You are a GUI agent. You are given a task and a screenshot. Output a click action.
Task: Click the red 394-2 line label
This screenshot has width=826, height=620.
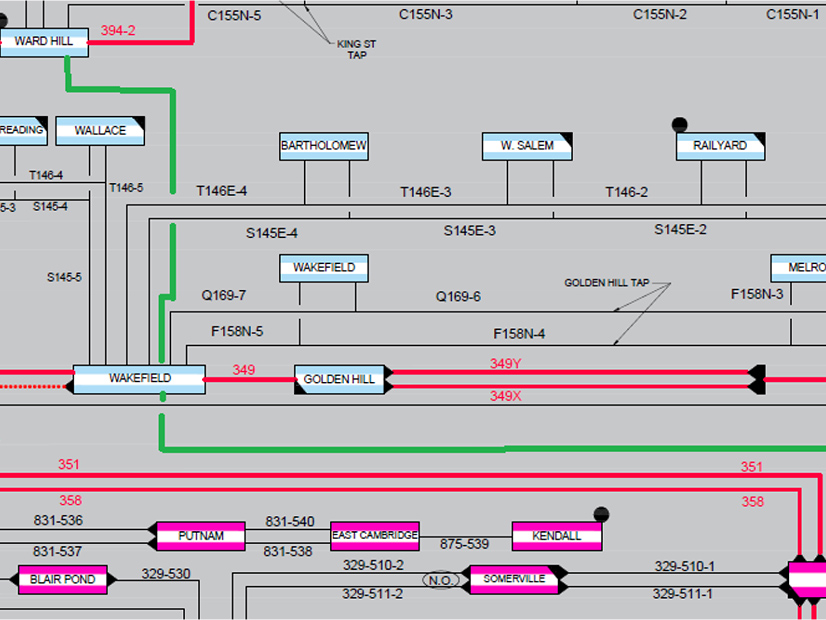118,31
